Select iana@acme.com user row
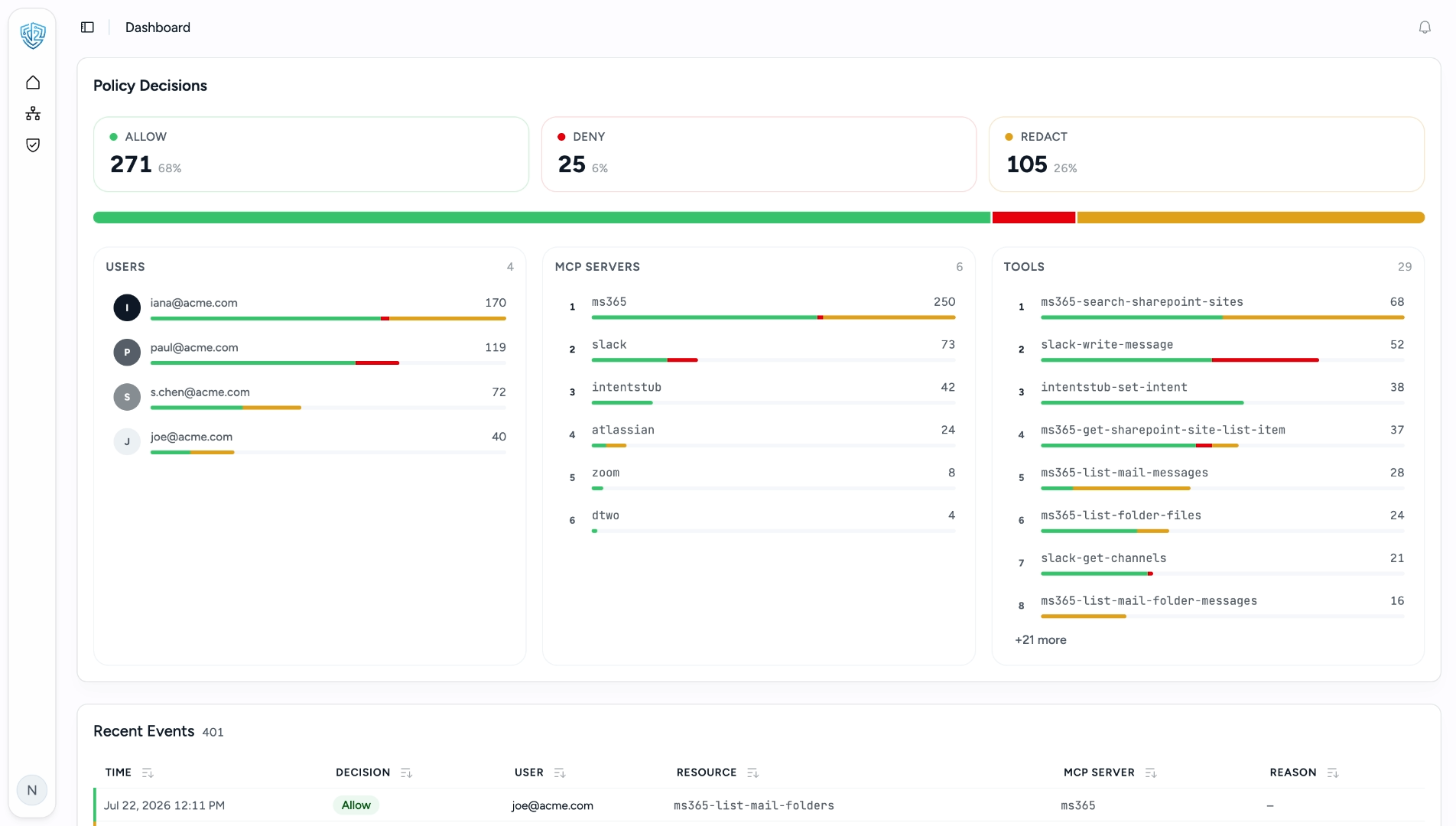Screen dimensions: 1456x826 click(x=310, y=307)
